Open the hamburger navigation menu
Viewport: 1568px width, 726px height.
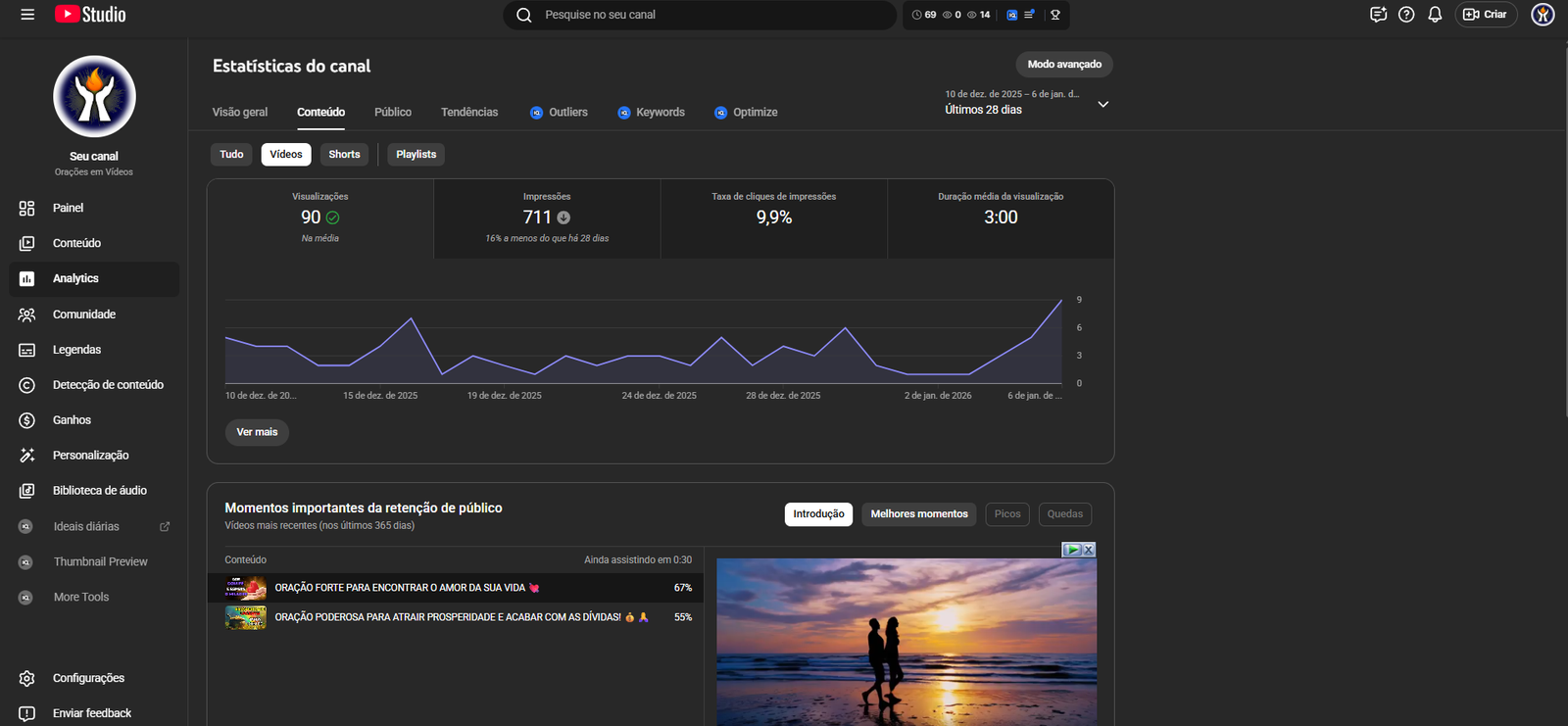pyautogui.click(x=27, y=15)
